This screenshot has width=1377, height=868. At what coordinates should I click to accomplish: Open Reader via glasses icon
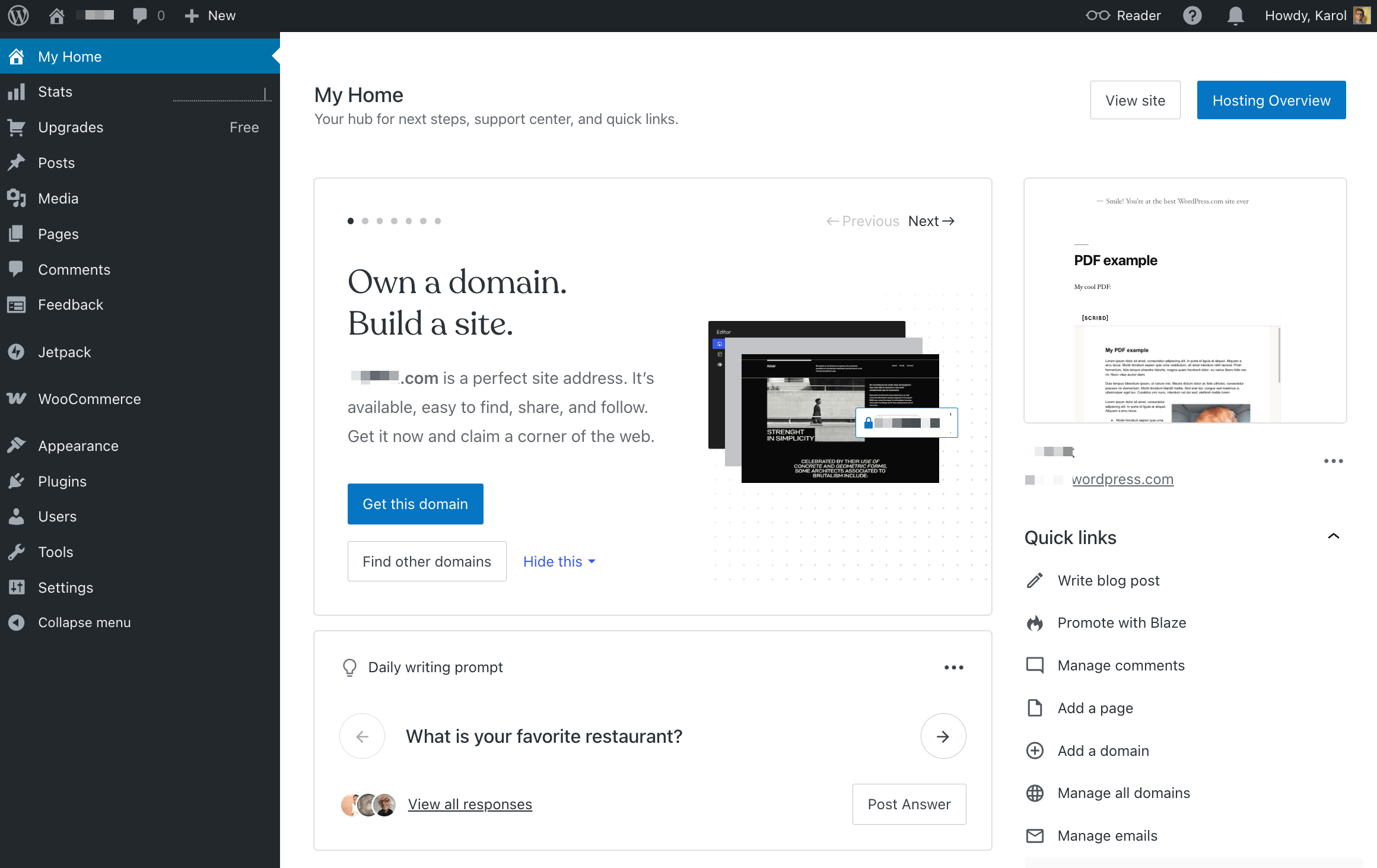1098,15
